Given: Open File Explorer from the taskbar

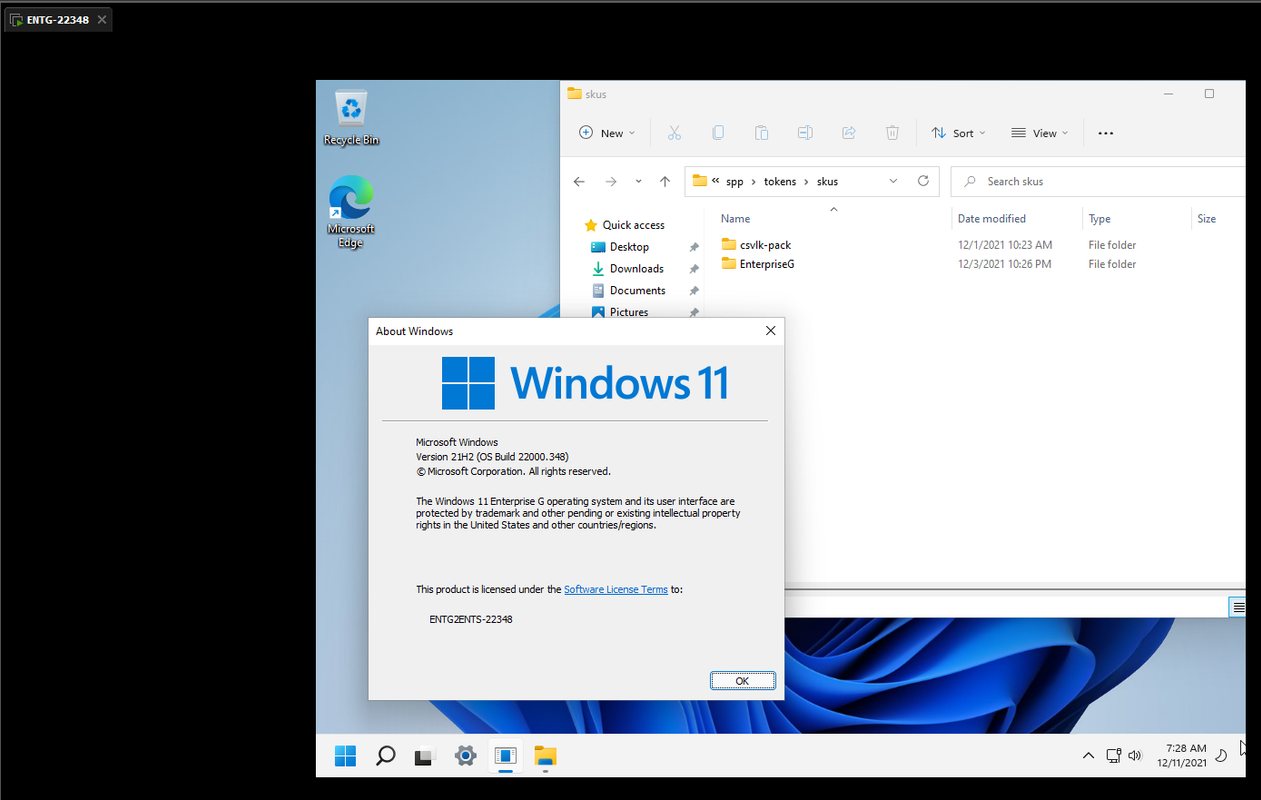Looking at the screenshot, I should [545, 756].
